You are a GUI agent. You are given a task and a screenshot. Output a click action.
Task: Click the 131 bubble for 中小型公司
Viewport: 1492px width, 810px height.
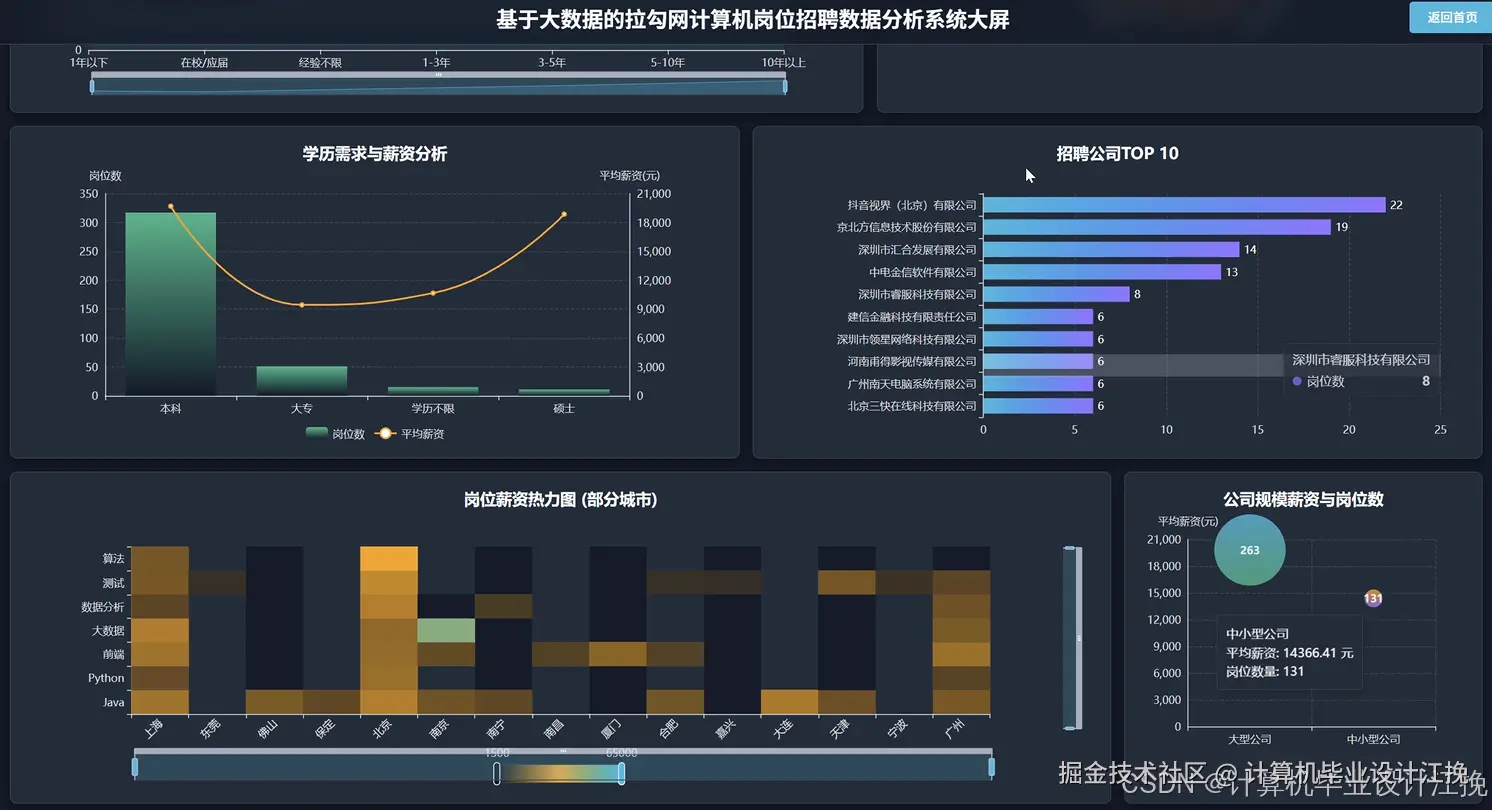(x=1372, y=598)
